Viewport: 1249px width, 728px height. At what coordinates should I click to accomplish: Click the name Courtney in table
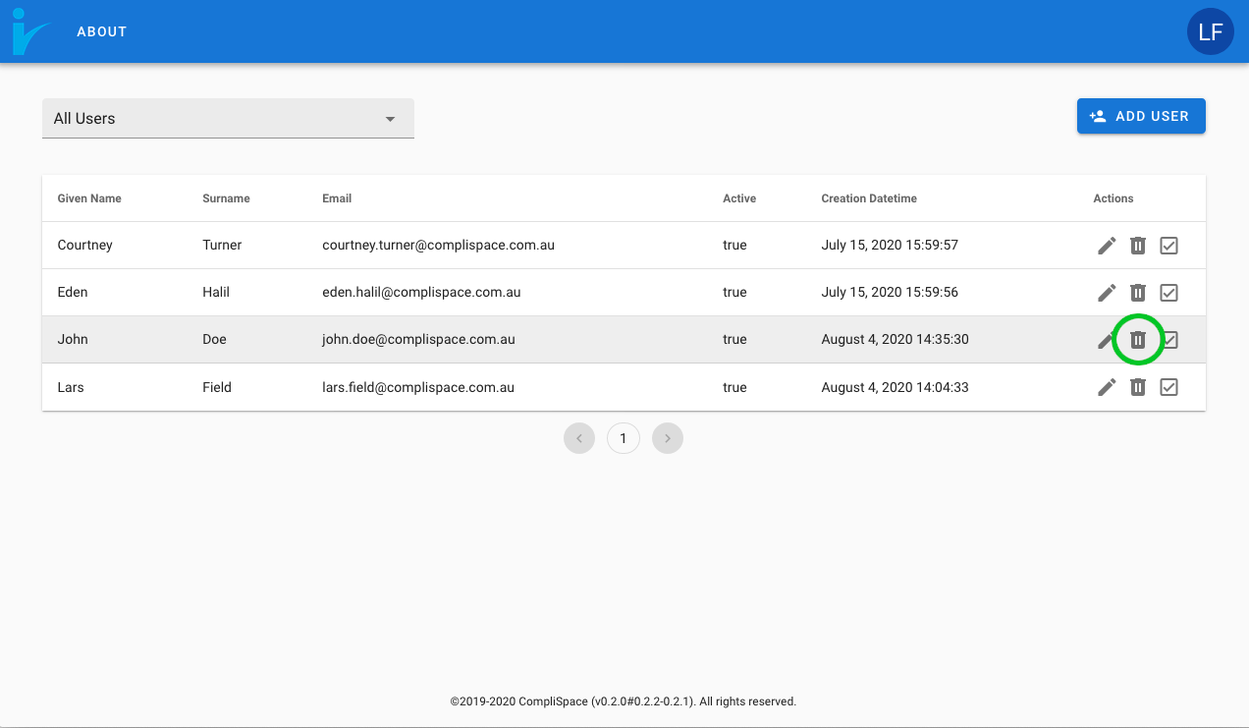point(85,245)
